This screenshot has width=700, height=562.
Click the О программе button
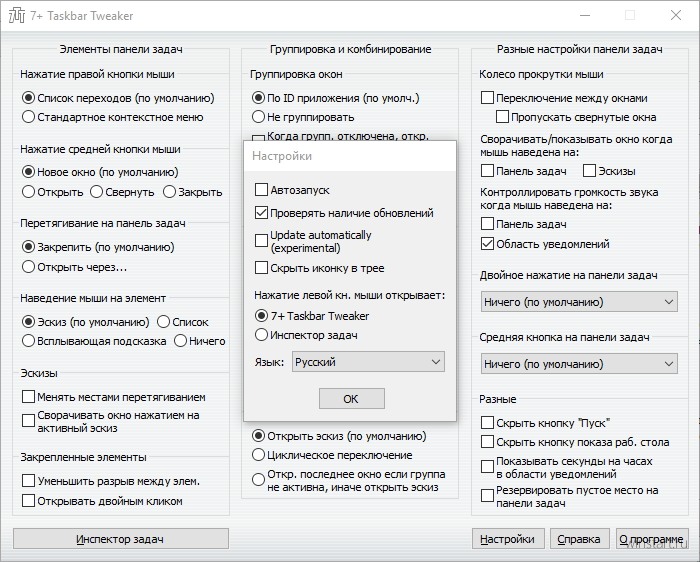[x=652, y=539]
